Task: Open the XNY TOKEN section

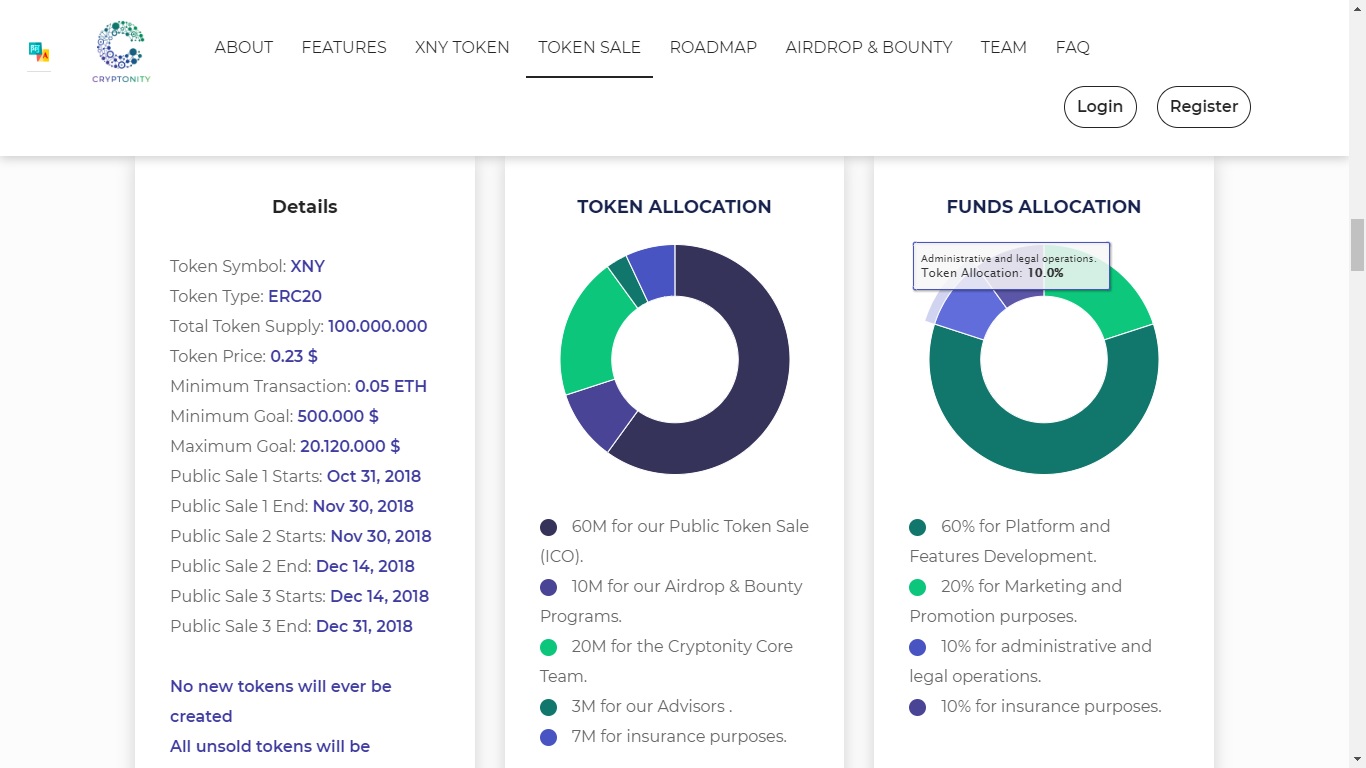Action: tap(462, 47)
